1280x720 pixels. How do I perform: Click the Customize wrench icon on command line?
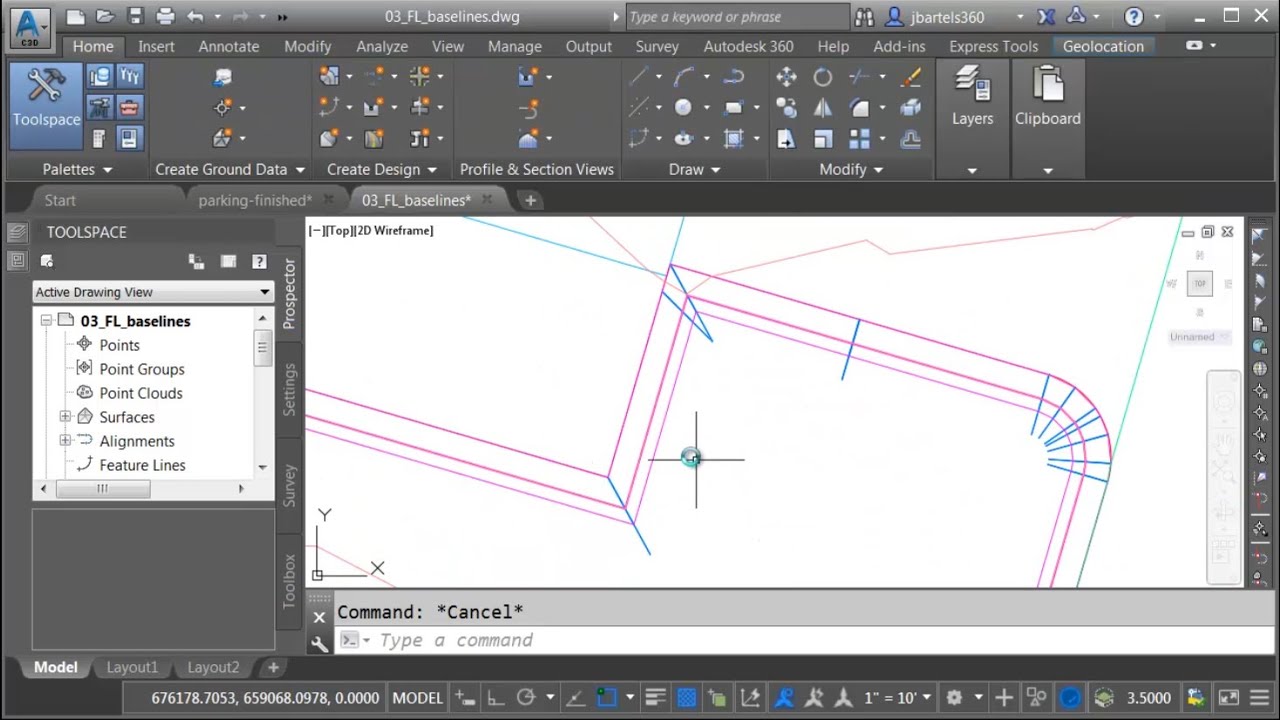pos(319,645)
